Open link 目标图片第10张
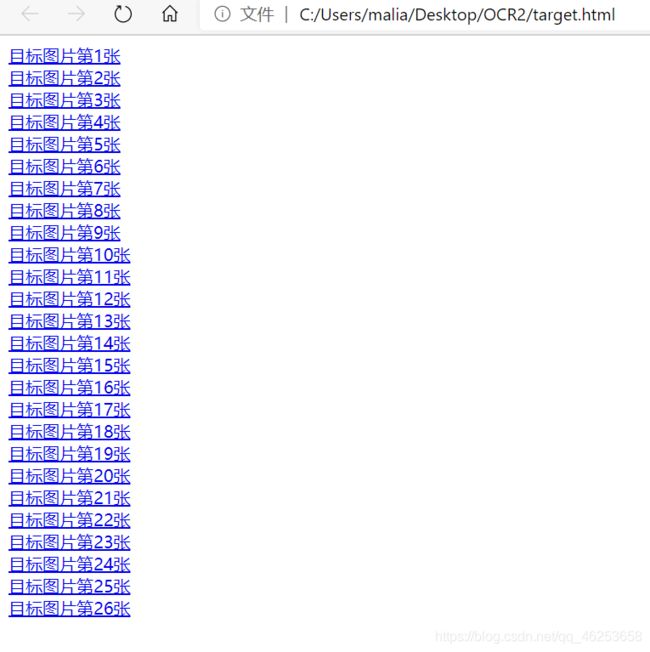 pyautogui.click(x=69, y=255)
